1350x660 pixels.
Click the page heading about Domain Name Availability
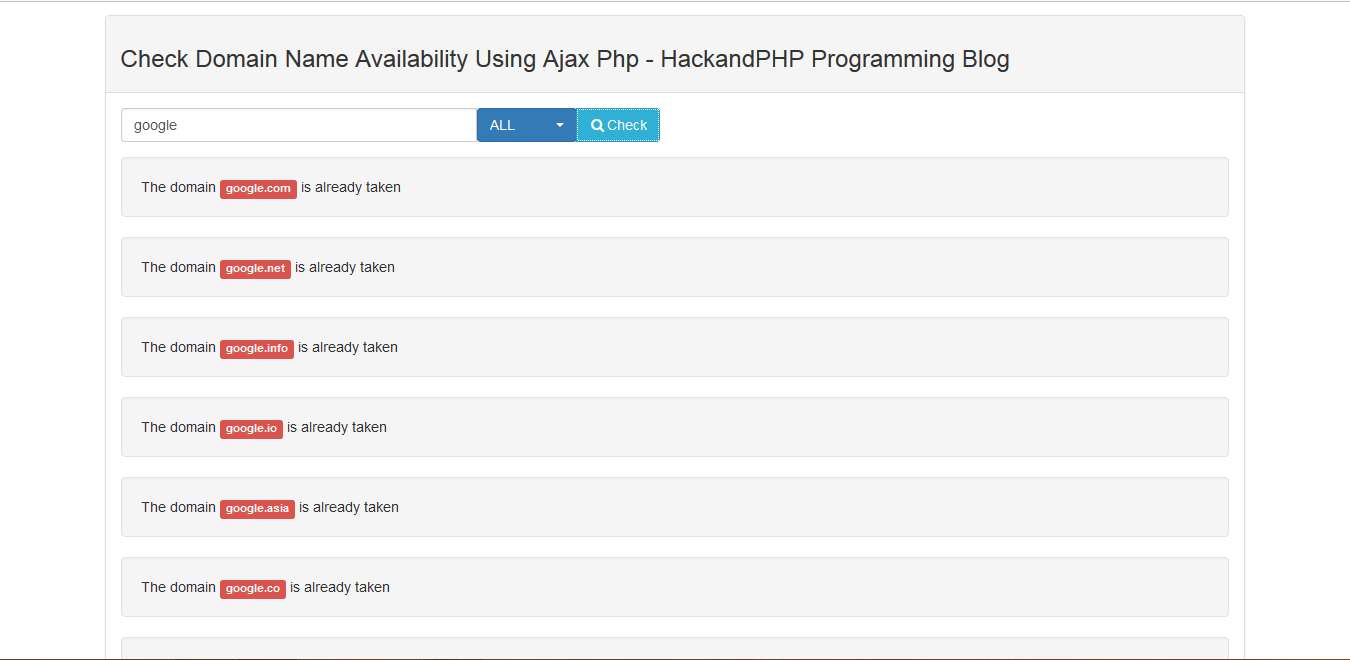coord(565,59)
